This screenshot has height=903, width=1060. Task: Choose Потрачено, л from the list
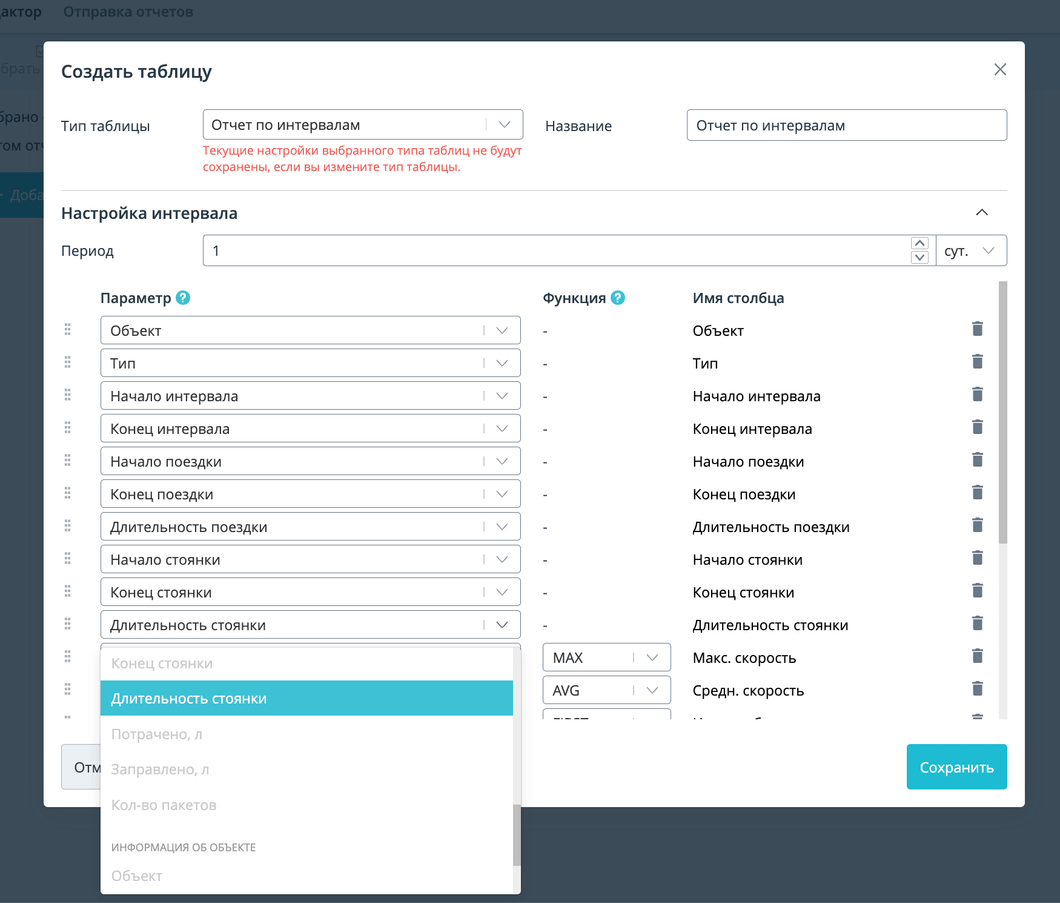click(306, 734)
